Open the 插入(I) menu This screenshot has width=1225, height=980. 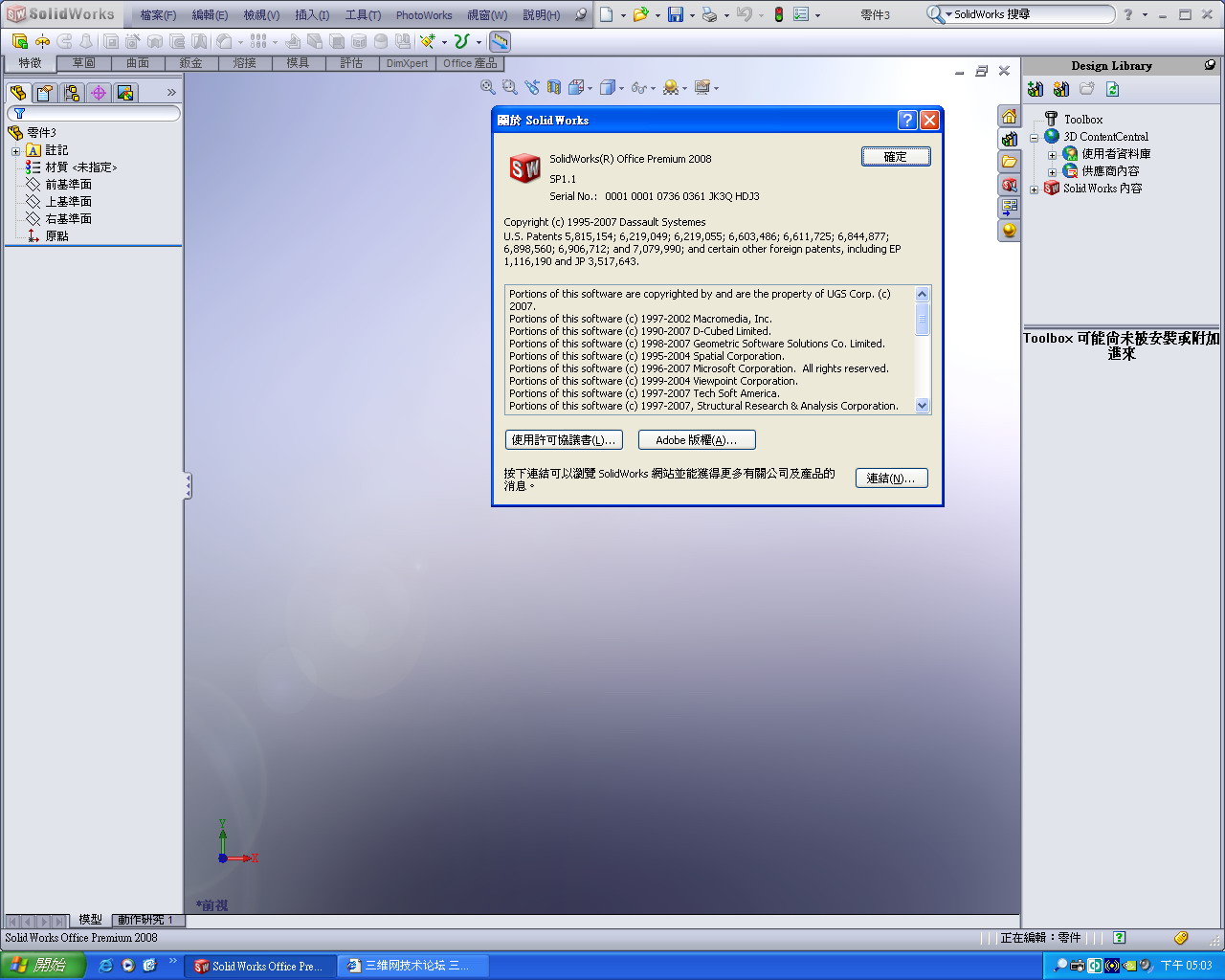coord(312,15)
